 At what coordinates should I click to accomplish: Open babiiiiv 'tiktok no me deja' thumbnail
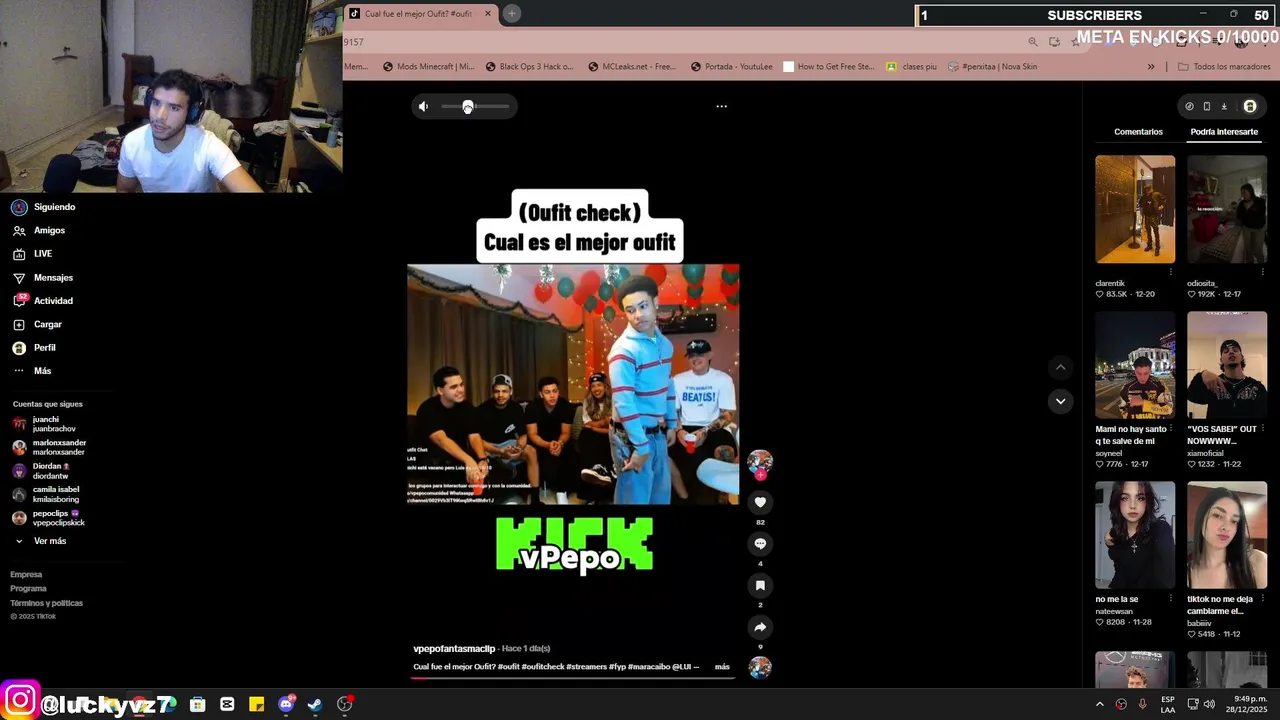pyautogui.click(x=1227, y=535)
